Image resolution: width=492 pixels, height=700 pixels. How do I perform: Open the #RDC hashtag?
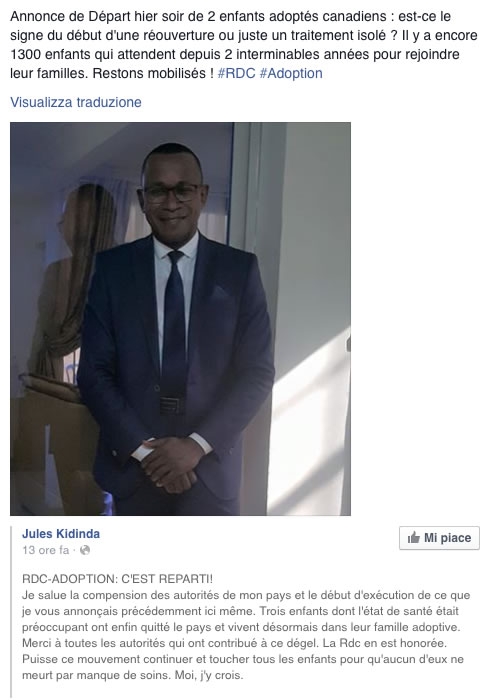point(236,73)
